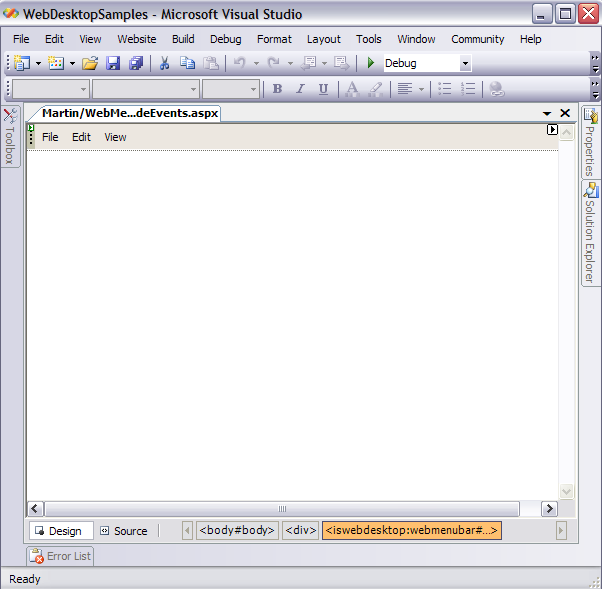Open the active files dropdown arrow
This screenshot has height=589, width=602.
(548, 114)
